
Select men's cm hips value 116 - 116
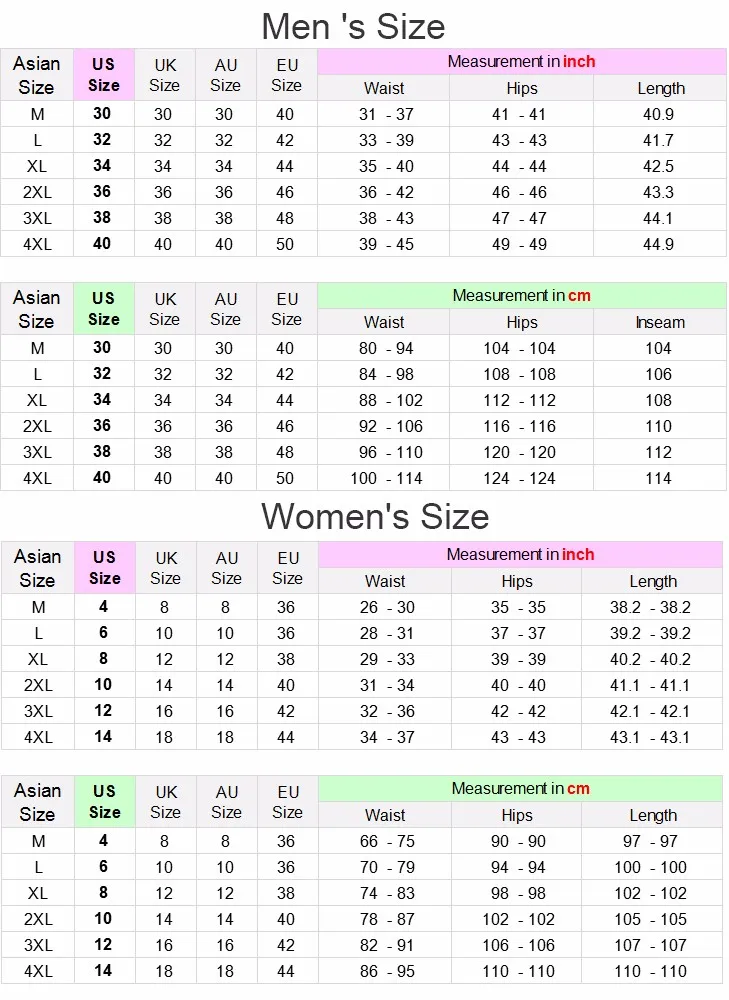519,426
